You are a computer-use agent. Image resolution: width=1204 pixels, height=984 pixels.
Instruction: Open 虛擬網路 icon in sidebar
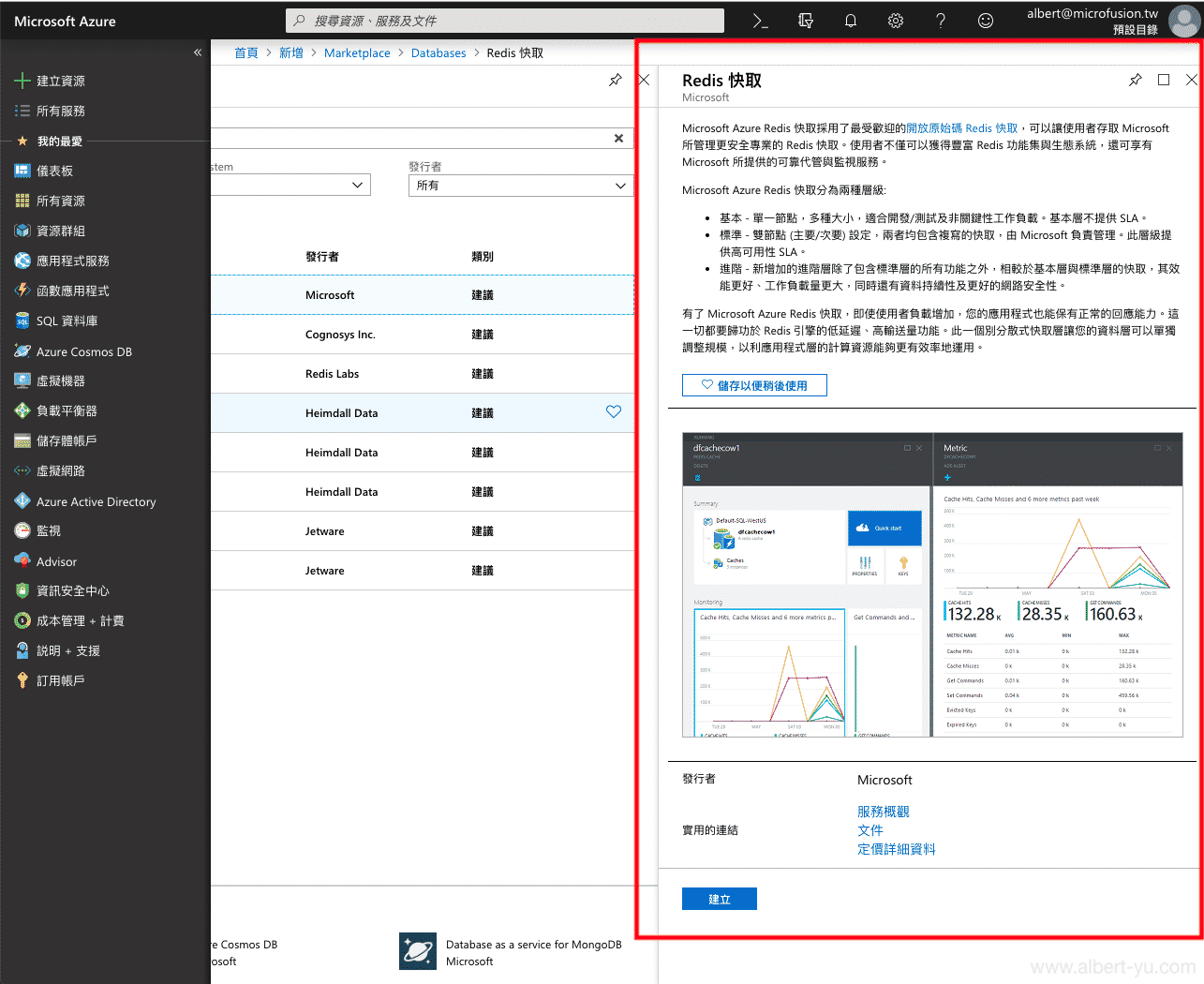click(x=22, y=470)
